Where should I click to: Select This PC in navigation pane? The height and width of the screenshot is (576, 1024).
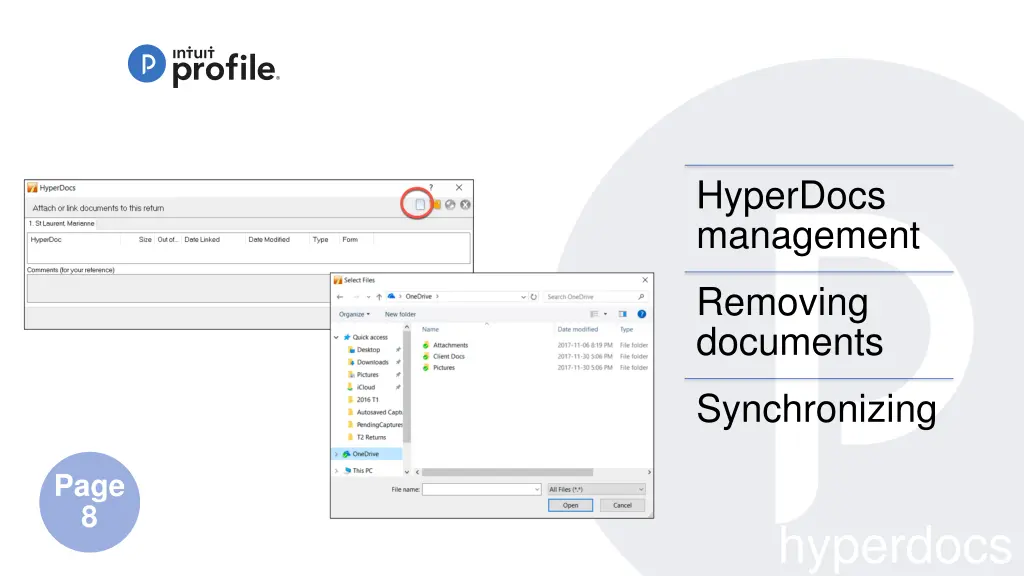click(362, 470)
